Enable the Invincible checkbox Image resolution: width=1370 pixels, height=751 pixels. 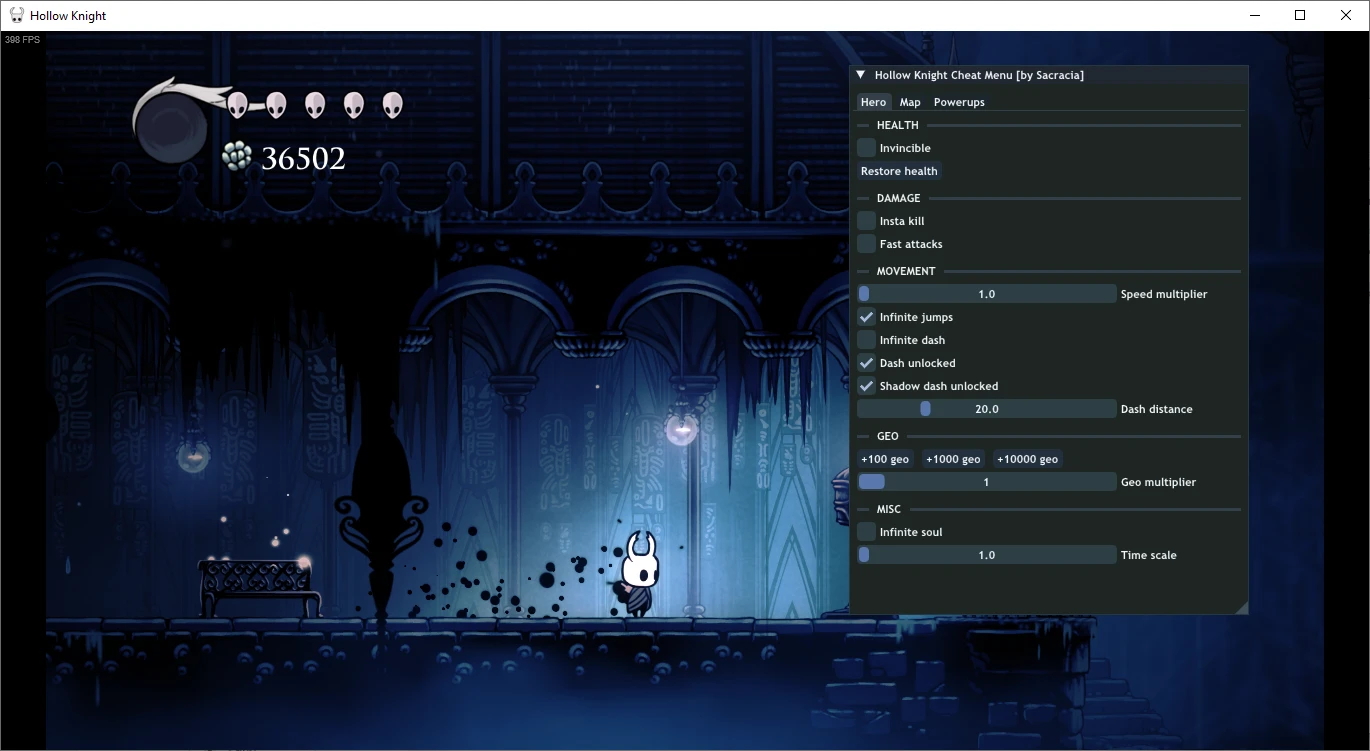(865, 147)
